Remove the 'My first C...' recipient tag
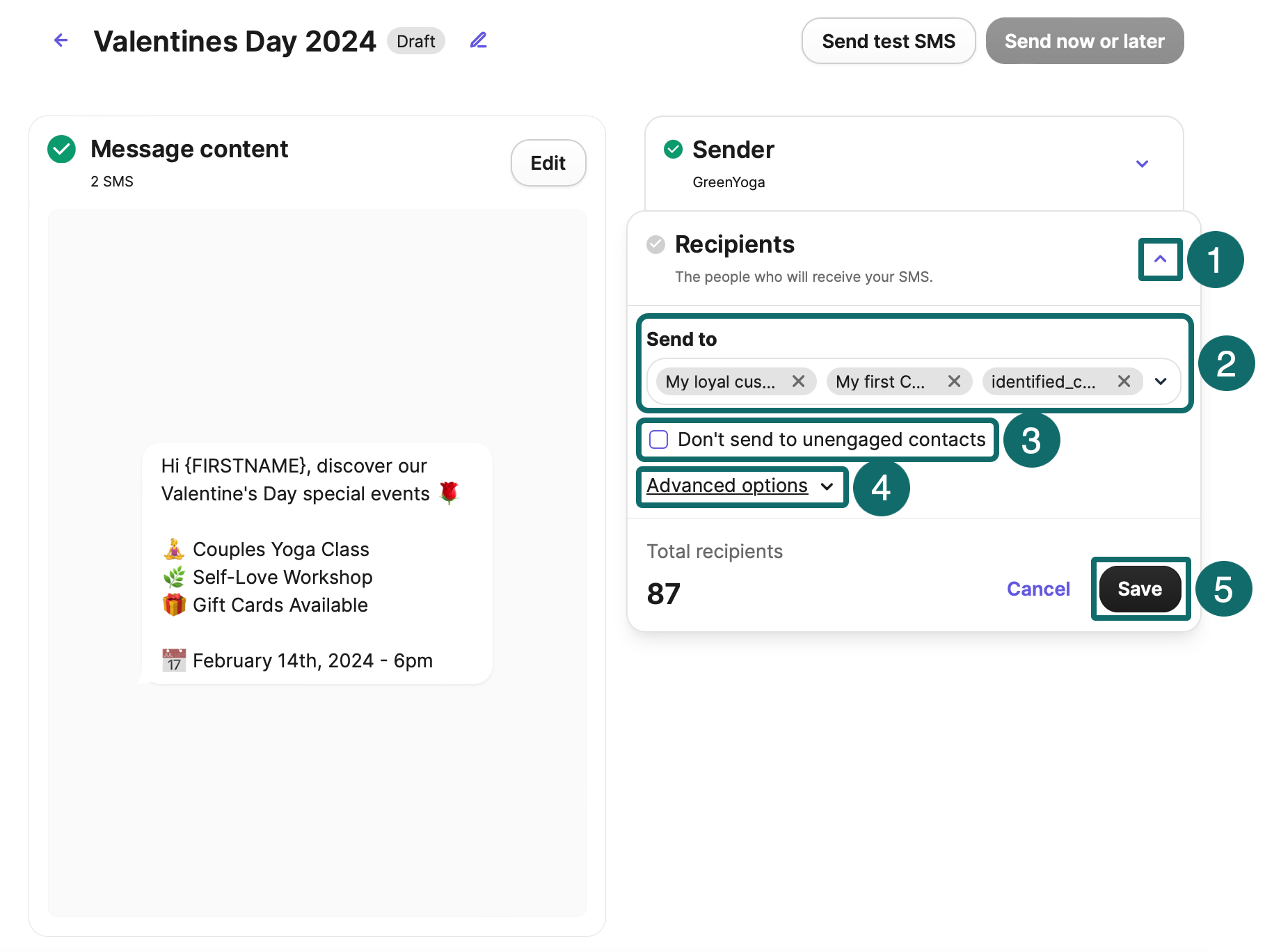This screenshot has height=952, width=1265. (954, 381)
